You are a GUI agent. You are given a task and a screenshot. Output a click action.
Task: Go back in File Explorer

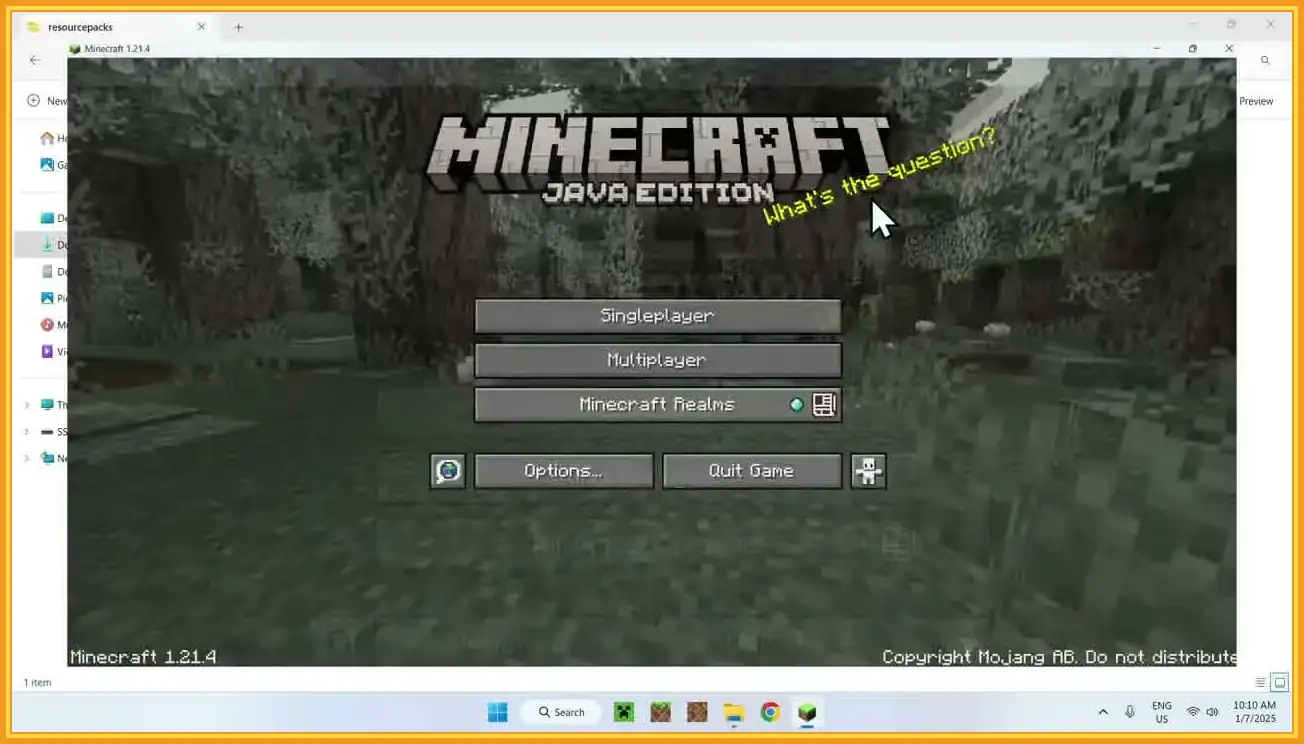(x=35, y=60)
